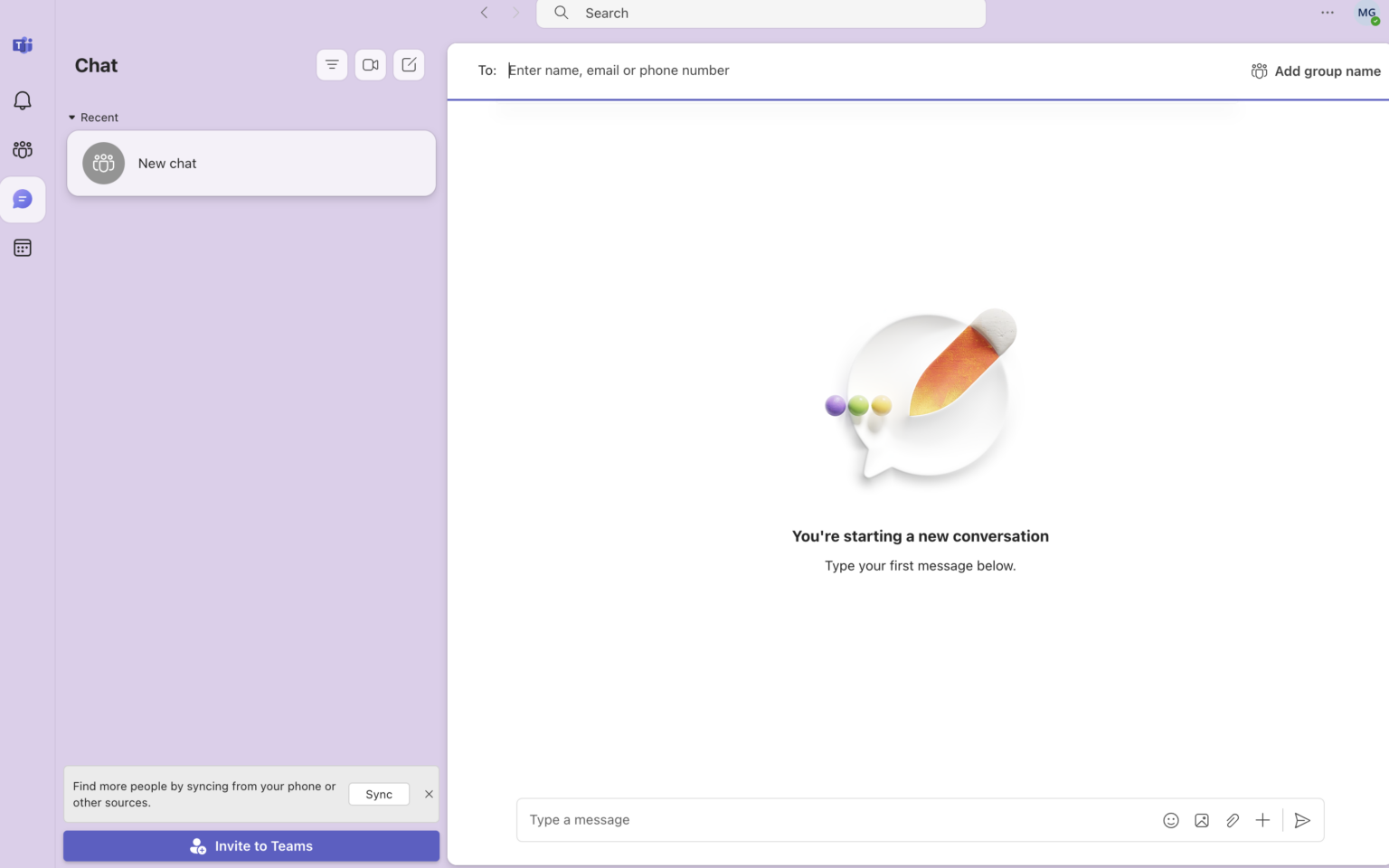Compose a new chat

coord(409,64)
